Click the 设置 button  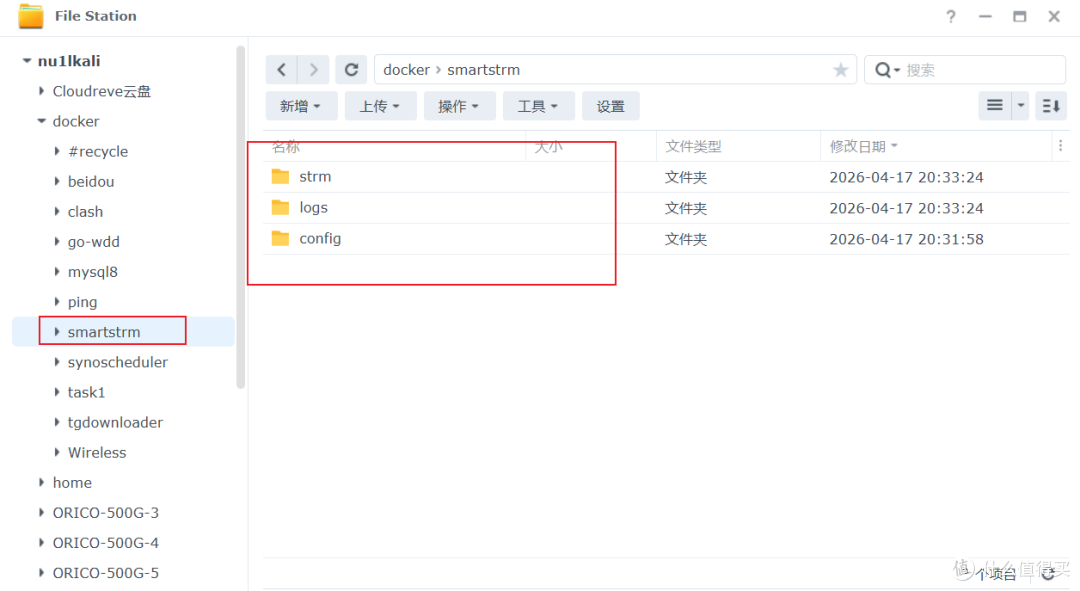click(x=610, y=106)
